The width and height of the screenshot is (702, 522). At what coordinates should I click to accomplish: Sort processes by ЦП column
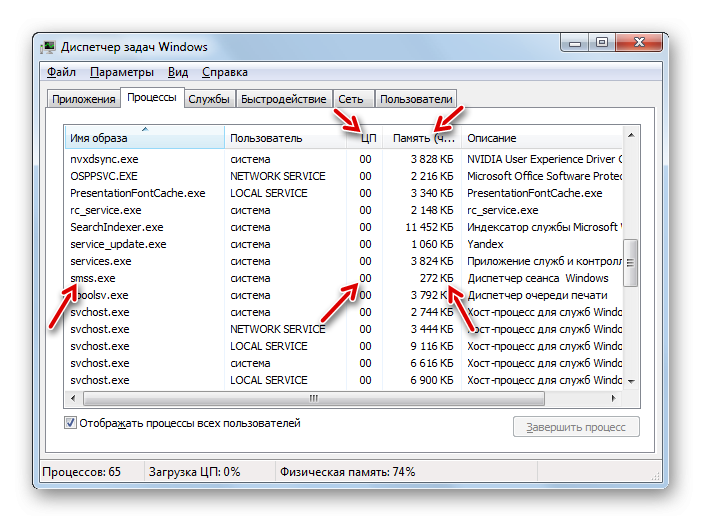click(367, 138)
